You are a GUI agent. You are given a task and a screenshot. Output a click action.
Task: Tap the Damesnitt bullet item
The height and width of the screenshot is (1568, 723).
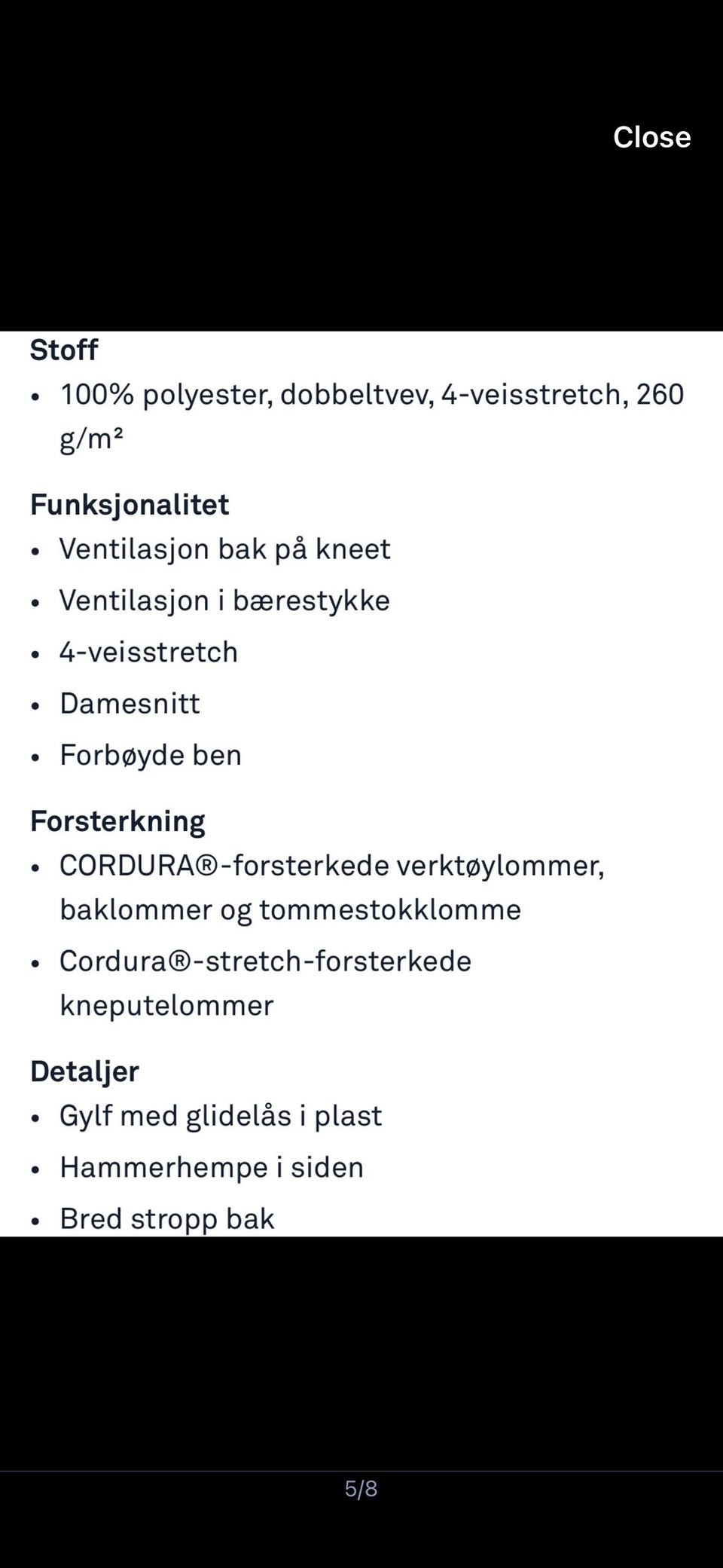[130, 704]
